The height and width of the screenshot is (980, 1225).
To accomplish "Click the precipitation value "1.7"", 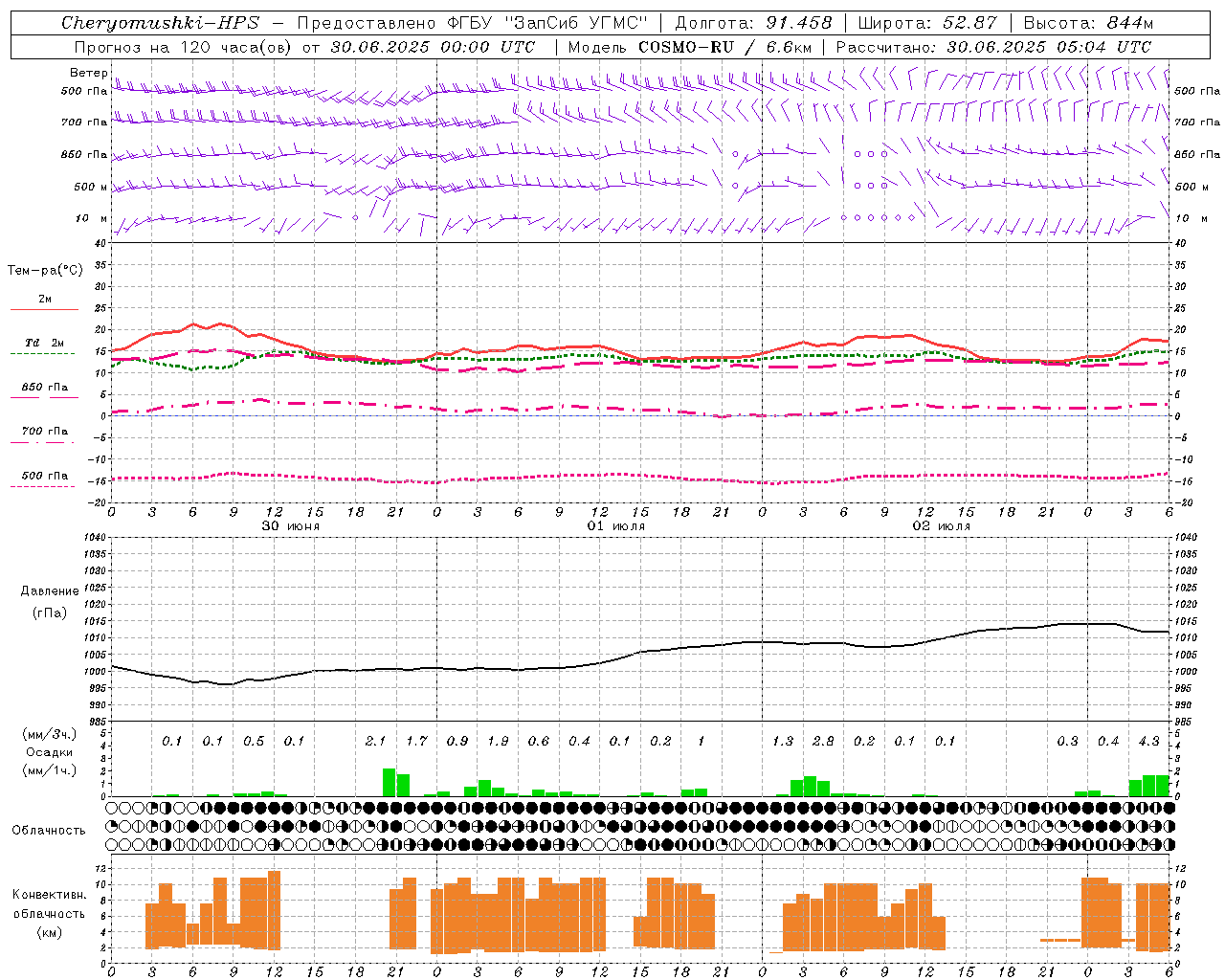I will coord(416,741).
